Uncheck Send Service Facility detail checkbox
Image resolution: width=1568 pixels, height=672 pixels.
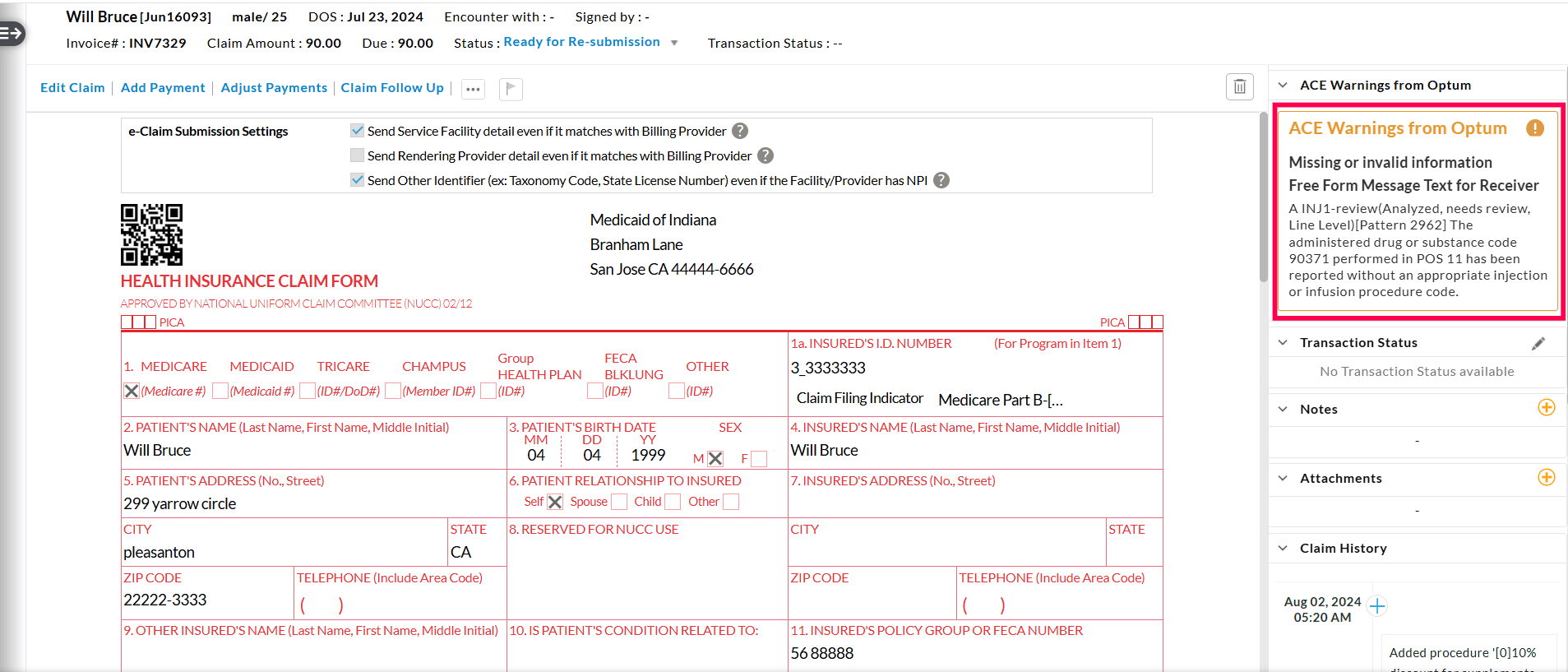point(357,131)
